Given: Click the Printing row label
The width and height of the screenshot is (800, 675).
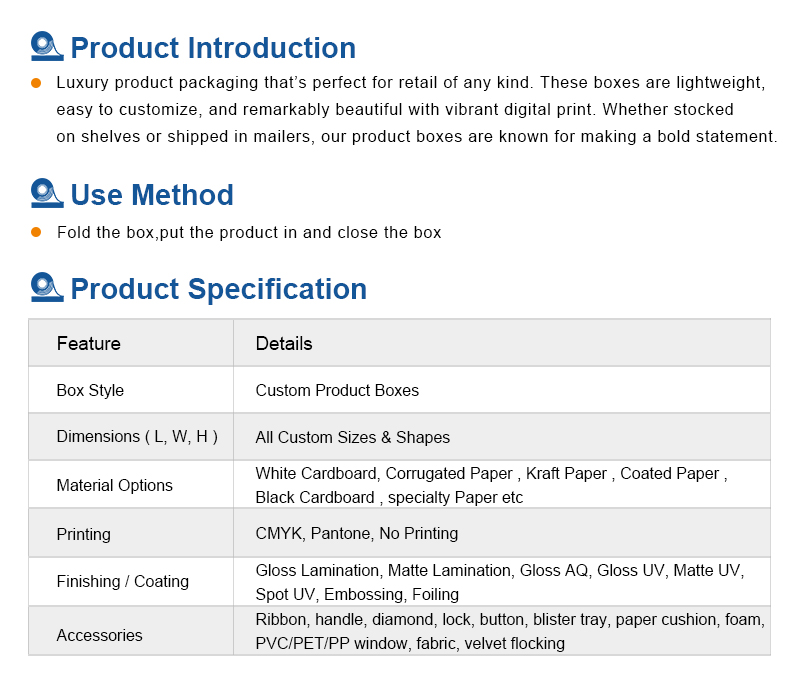Looking at the screenshot, I should [x=84, y=534].
